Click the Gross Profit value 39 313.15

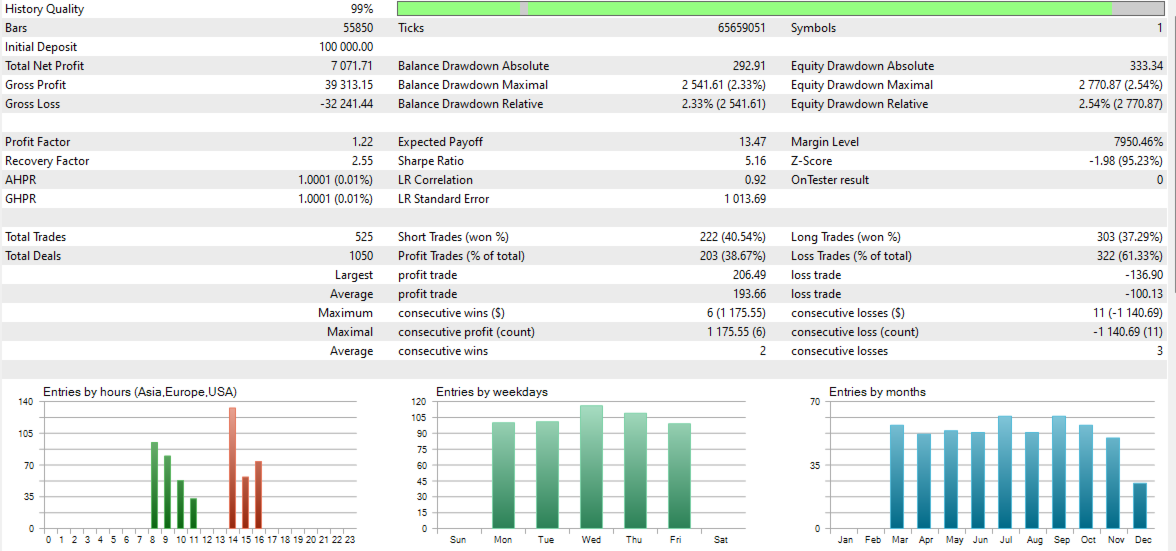(349, 85)
